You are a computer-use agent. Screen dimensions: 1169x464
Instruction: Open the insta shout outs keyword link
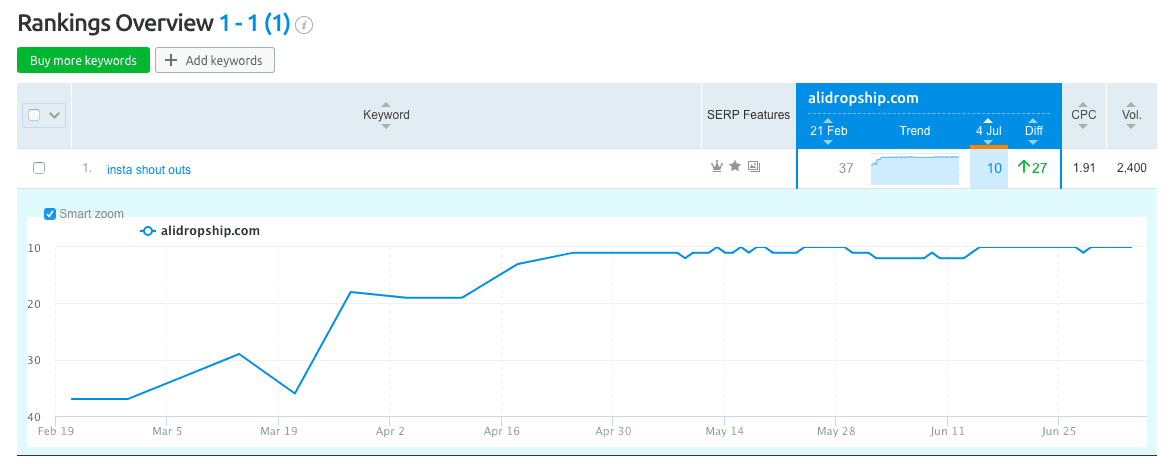pyautogui.click(x=149, y=169)
